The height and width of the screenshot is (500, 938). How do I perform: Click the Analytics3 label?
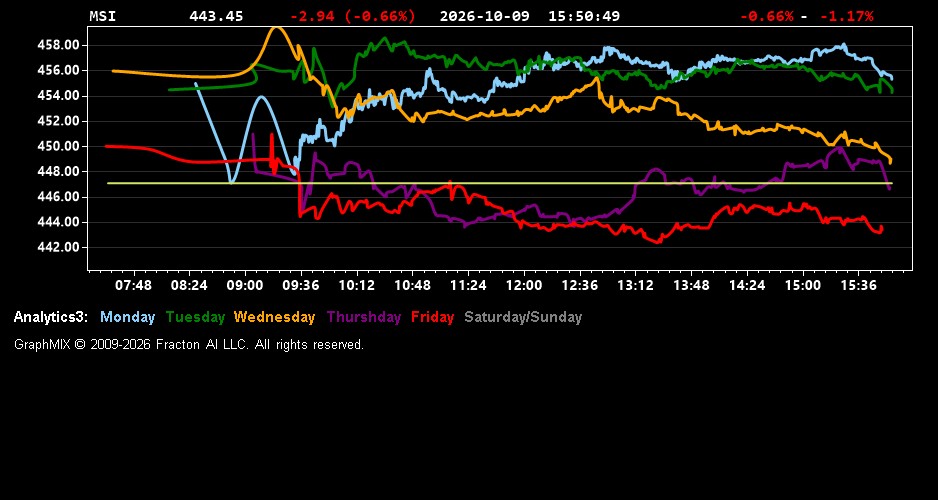pyautogui.click(x=51, y=318)
